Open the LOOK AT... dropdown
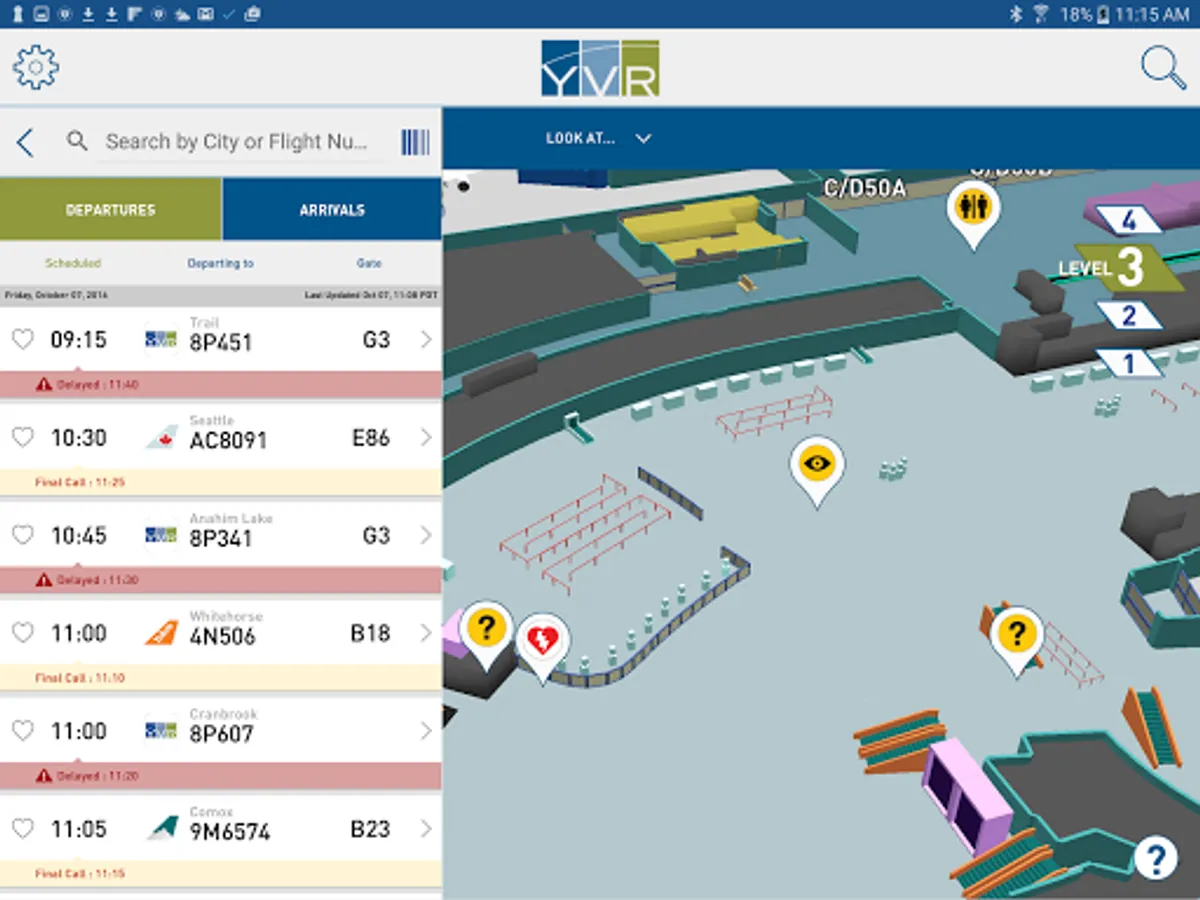The height and width of the screenshot is (900, 1200). coord(598,138)
